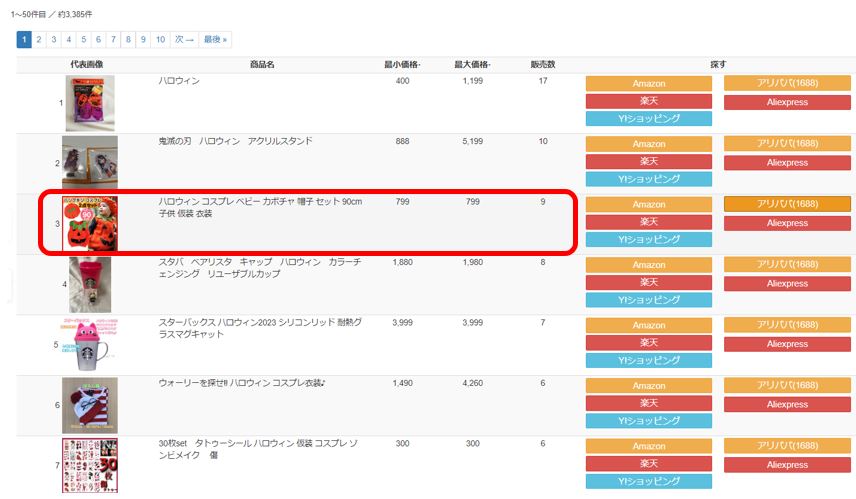The image size is (856, 499).
Task: Click Amazon button for ハロウィン row 1
Action: click(x=648, y=83)
